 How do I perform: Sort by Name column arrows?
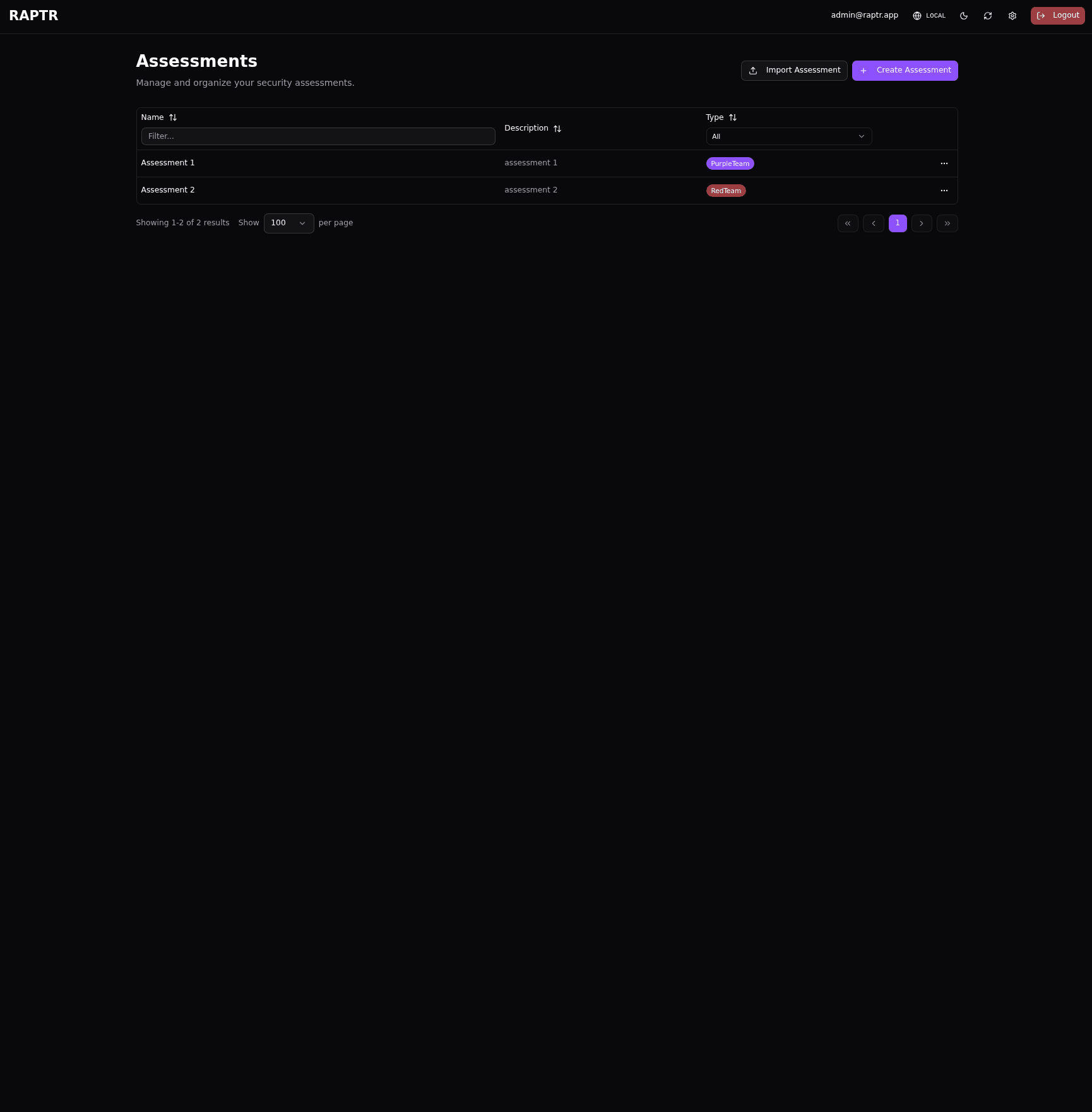point(173,117)
